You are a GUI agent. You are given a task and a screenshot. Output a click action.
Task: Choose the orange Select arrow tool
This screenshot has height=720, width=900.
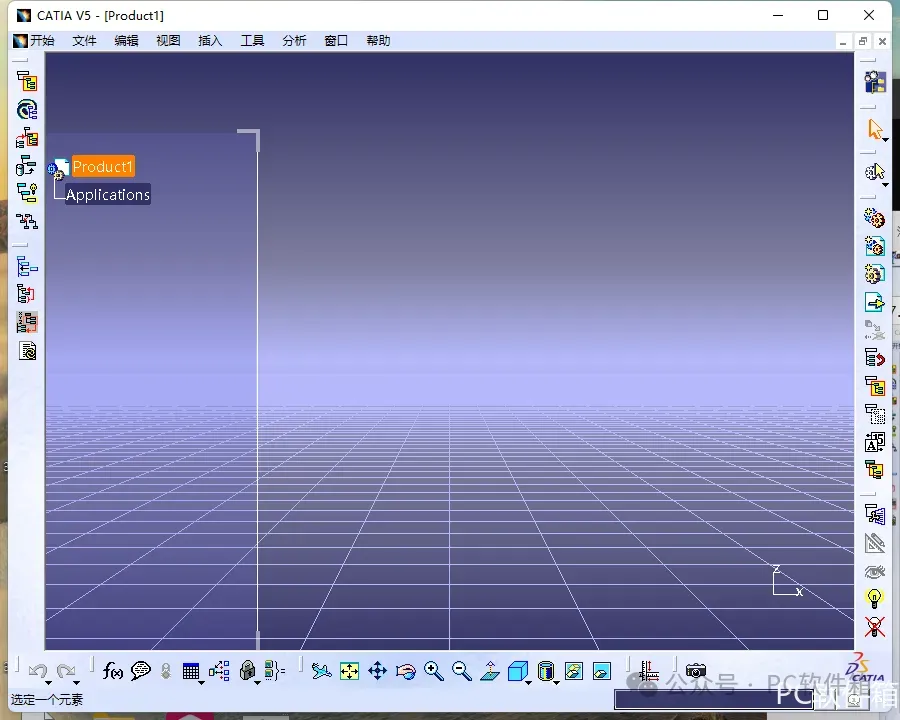click(874, 129)
